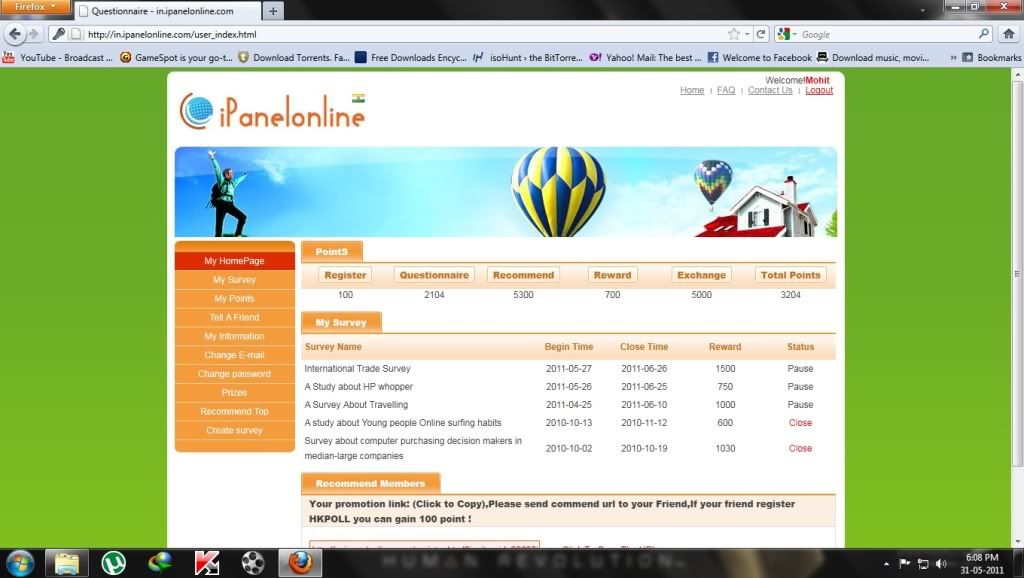This screenshot has height=578, width=1024.
Task: Click the Exchange points button
Action: 701,275
